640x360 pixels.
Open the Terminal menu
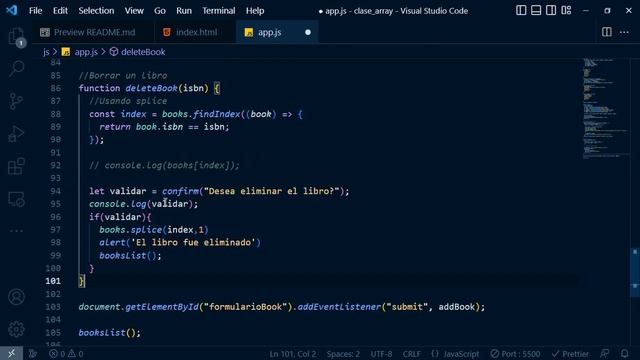pyautogui.click(x=218, y=11)
